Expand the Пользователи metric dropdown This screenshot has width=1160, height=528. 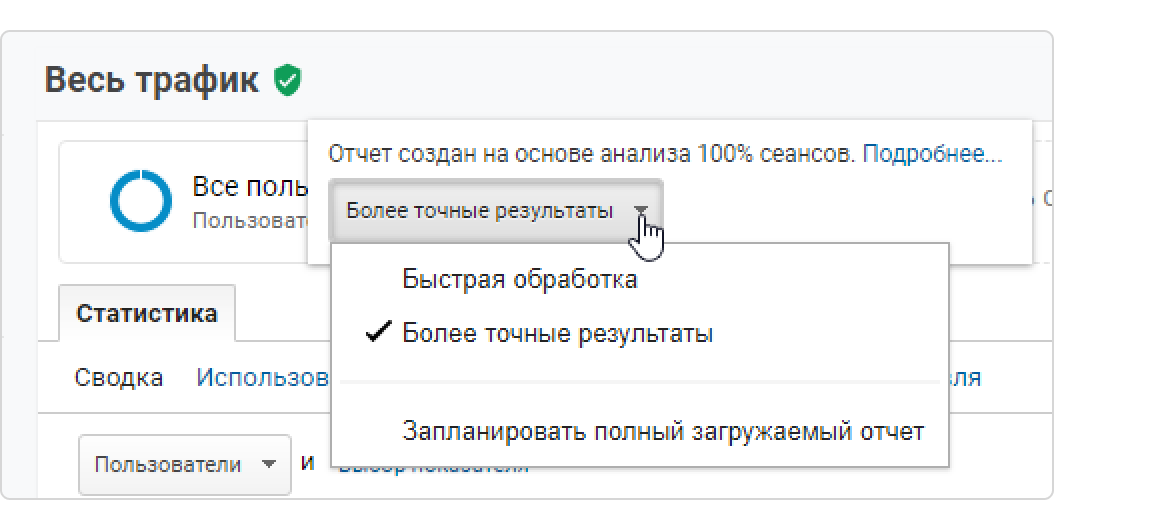click(184, 464)
